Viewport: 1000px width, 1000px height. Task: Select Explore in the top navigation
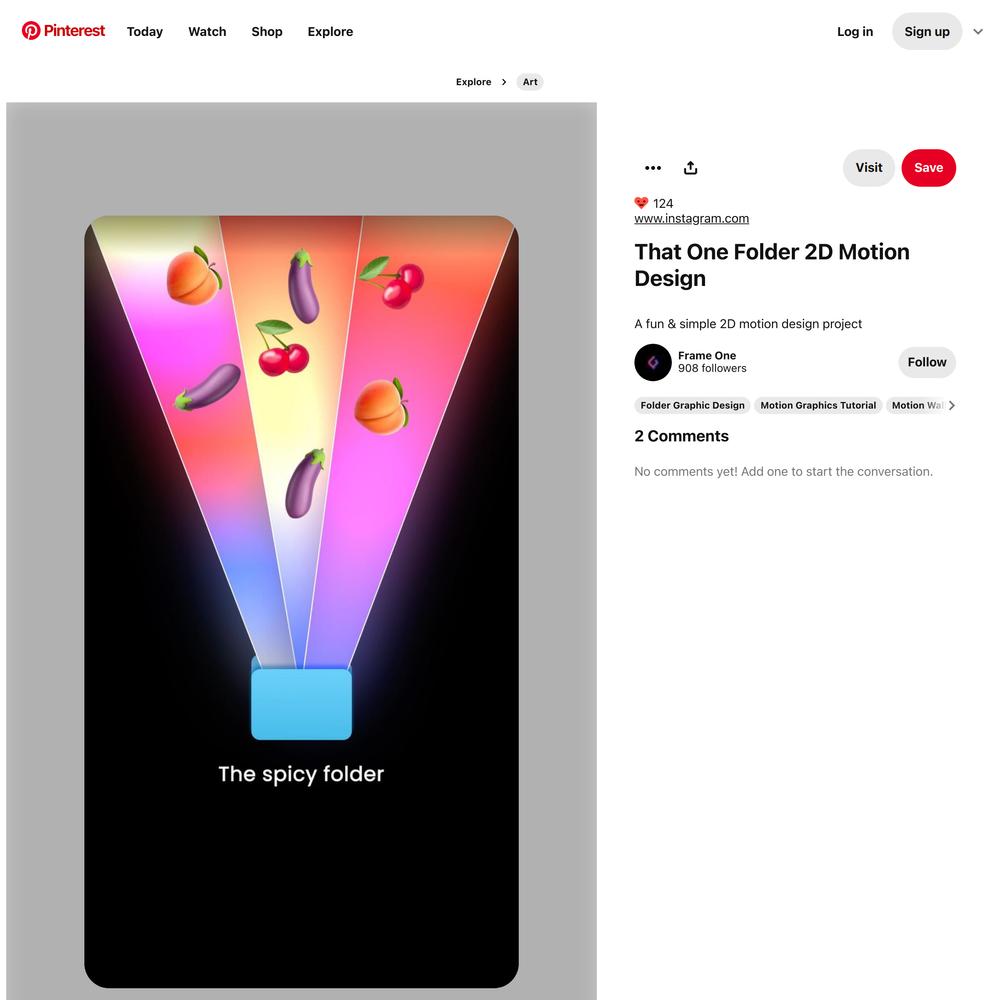point(330,31)
